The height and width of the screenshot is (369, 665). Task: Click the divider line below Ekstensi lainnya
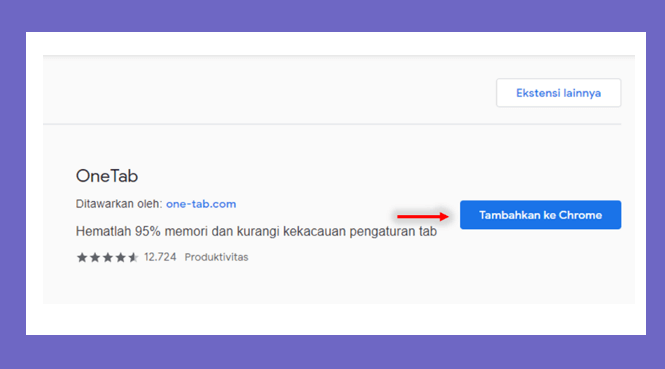332,124
